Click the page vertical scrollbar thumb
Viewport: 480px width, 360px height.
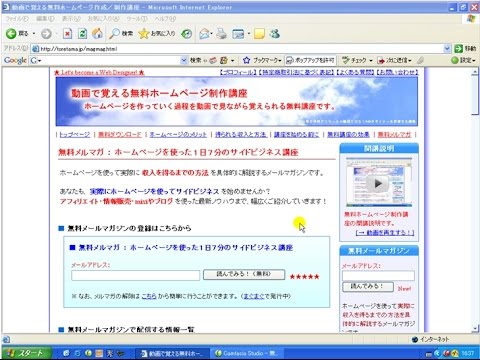tap(475, 95)
